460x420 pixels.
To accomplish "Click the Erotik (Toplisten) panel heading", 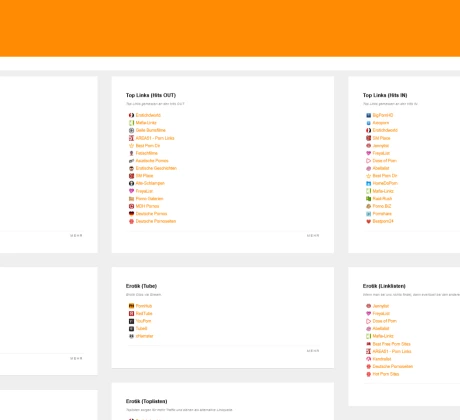I will coord(147,401).
